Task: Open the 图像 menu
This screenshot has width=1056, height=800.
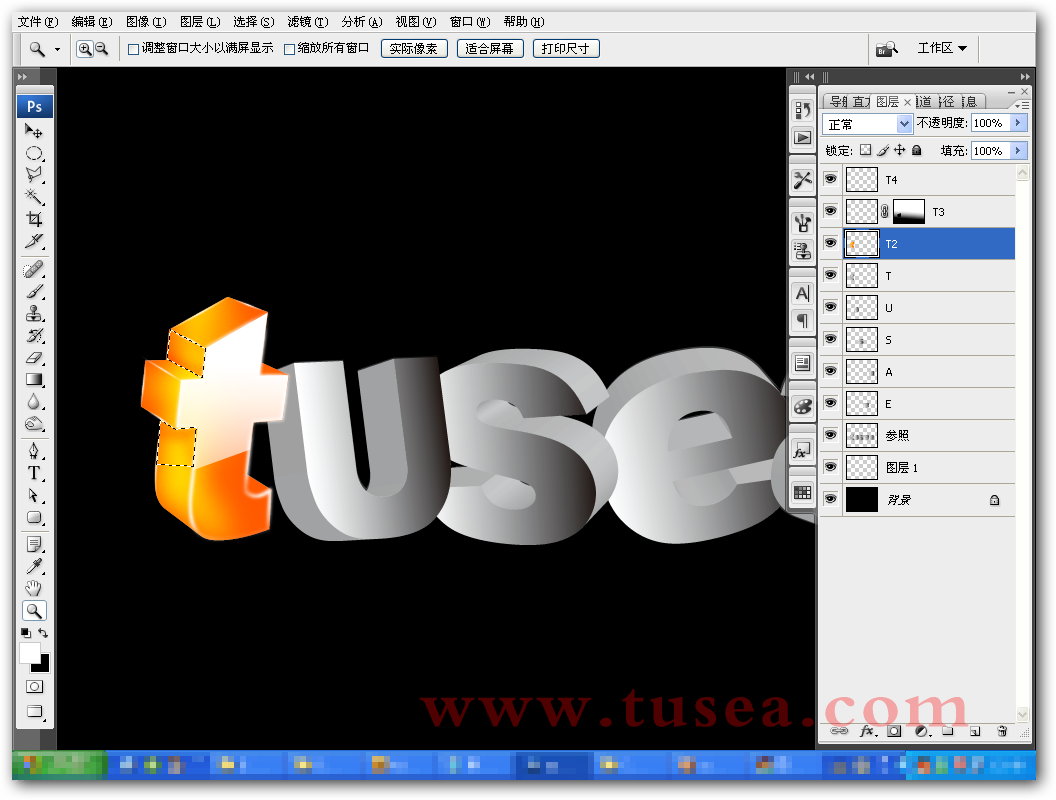Action: point(145,22)
